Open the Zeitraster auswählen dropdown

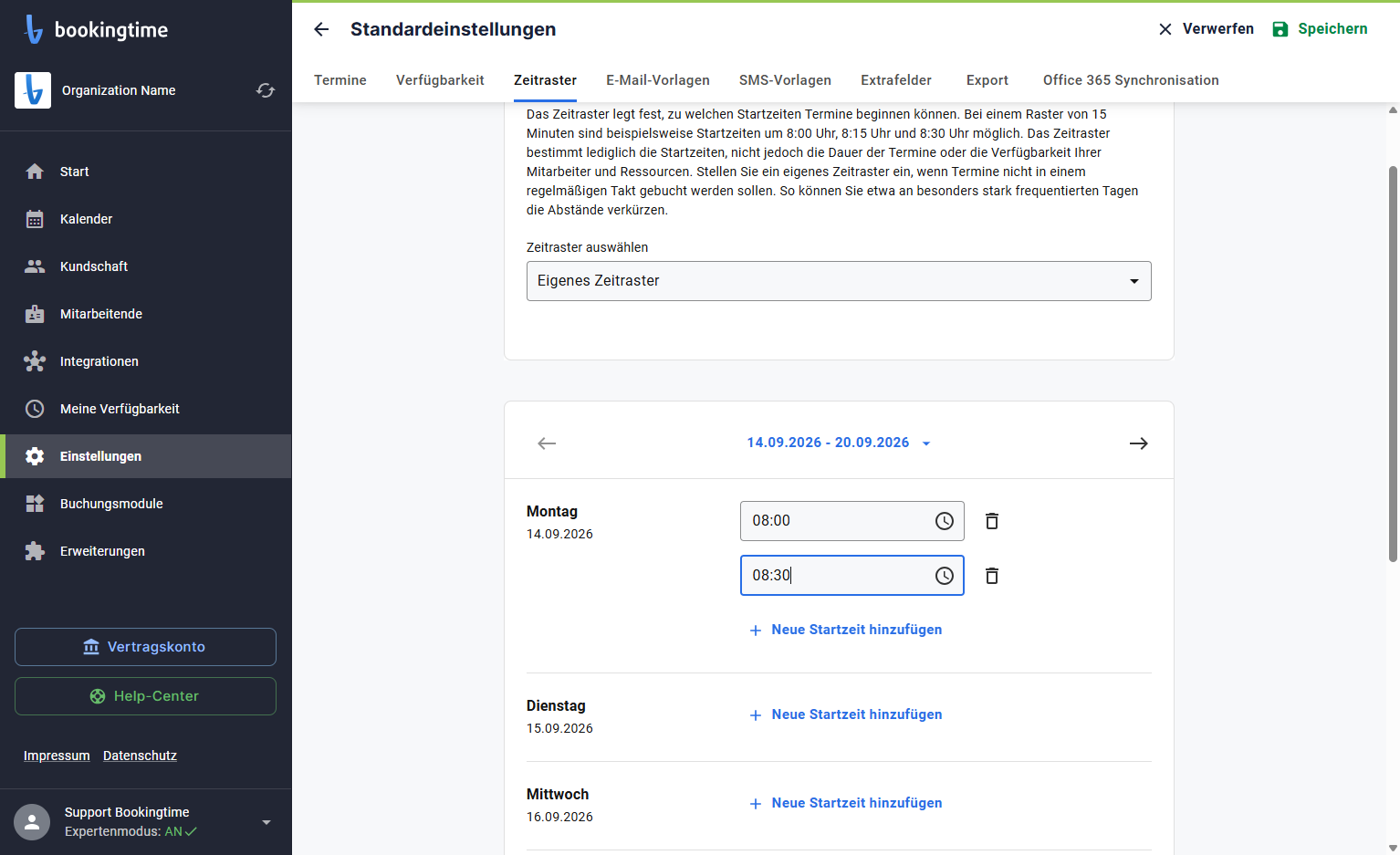coord(839,281)
